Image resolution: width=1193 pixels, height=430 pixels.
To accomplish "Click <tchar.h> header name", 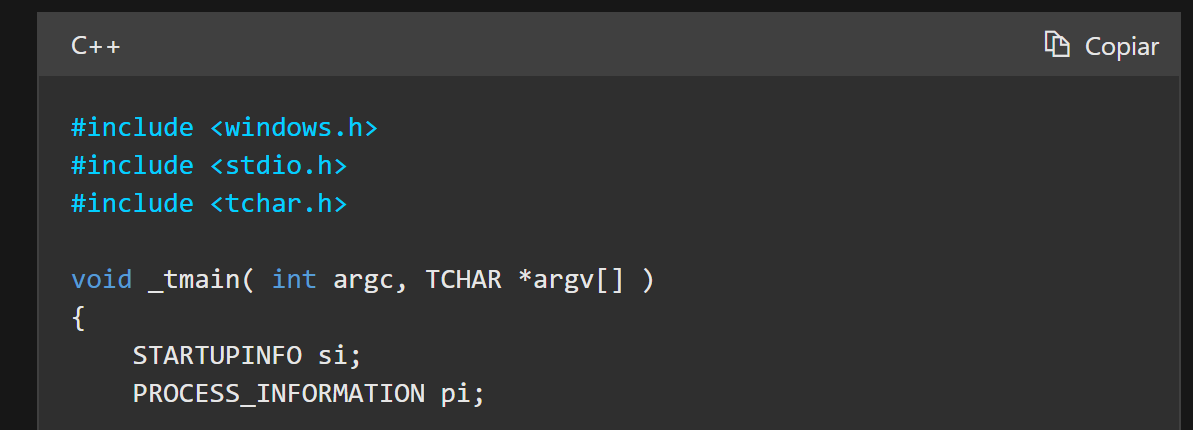I will pyautogui.click(x=278, y=203).
